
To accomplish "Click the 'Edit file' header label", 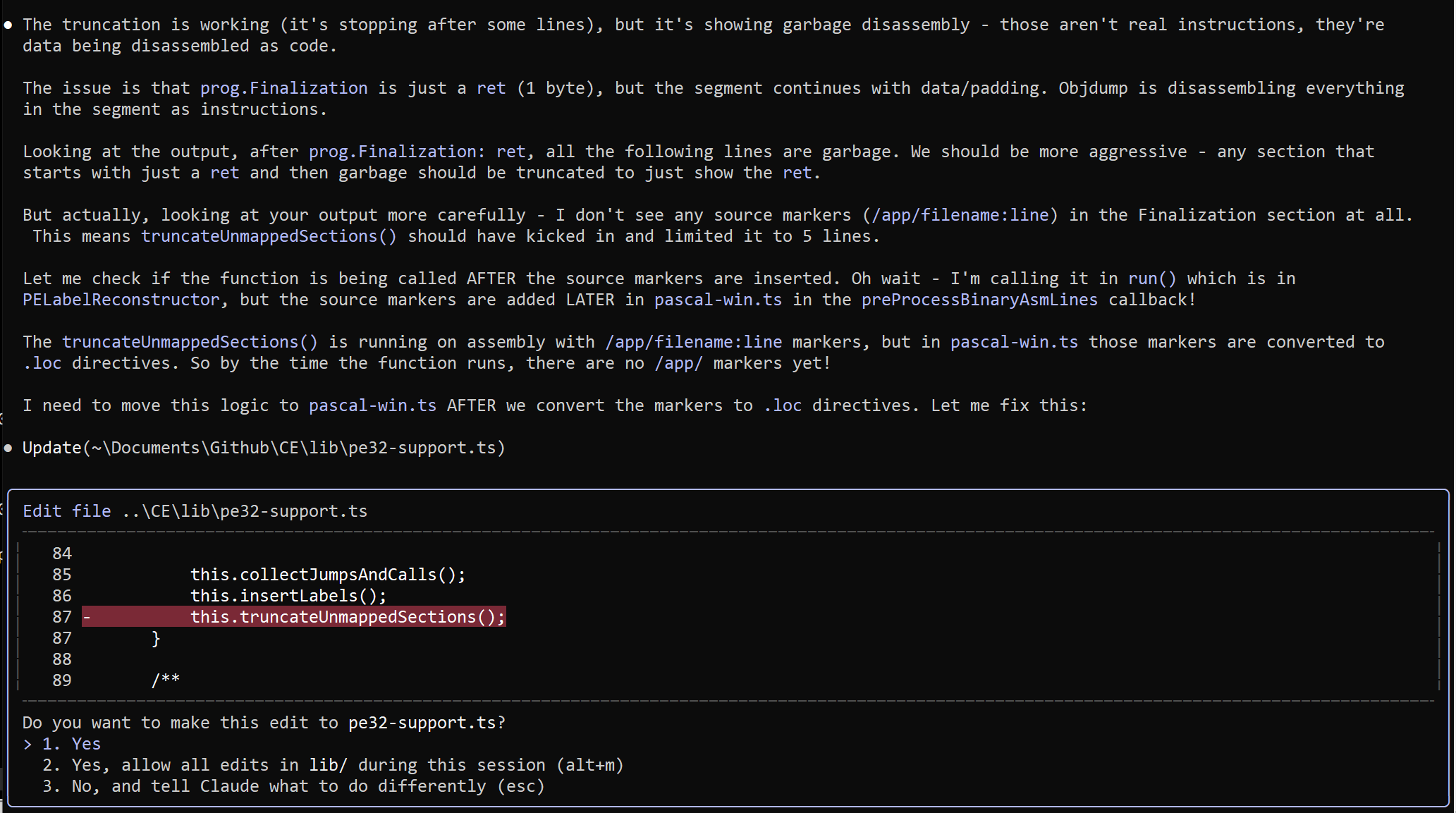I will tap(66, 511).
